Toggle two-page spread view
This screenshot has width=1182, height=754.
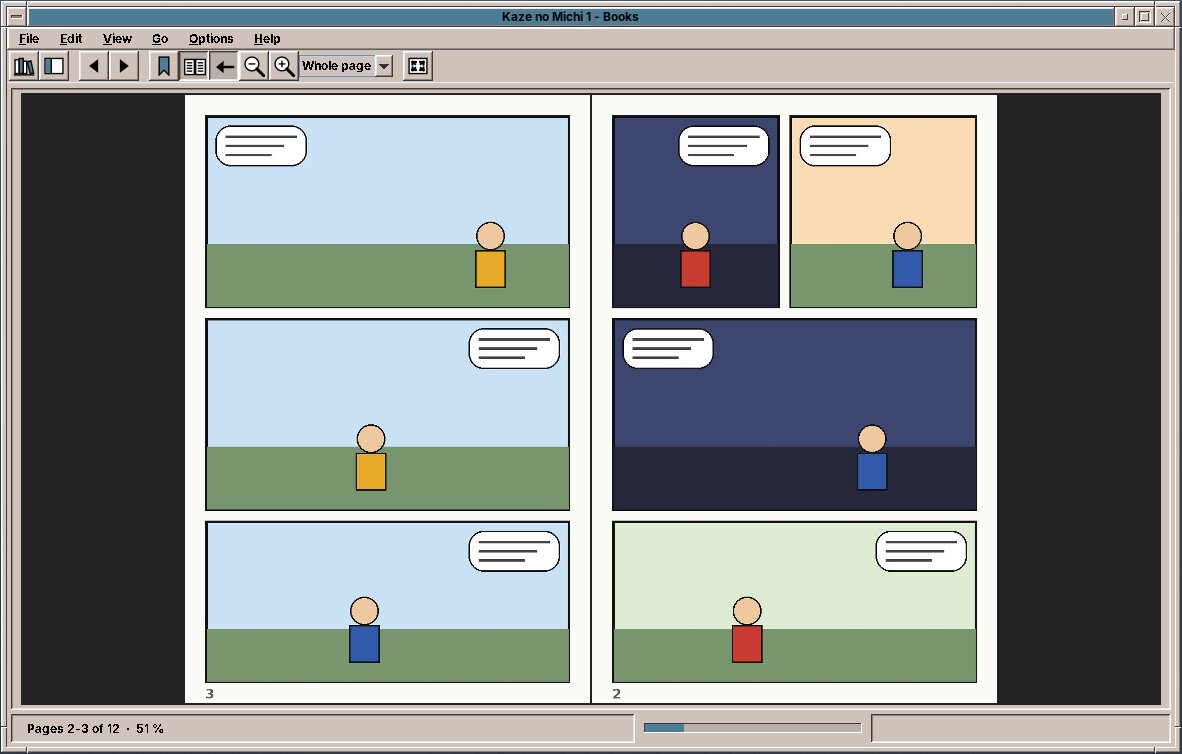pyautogui.click(x=194, y=66)
